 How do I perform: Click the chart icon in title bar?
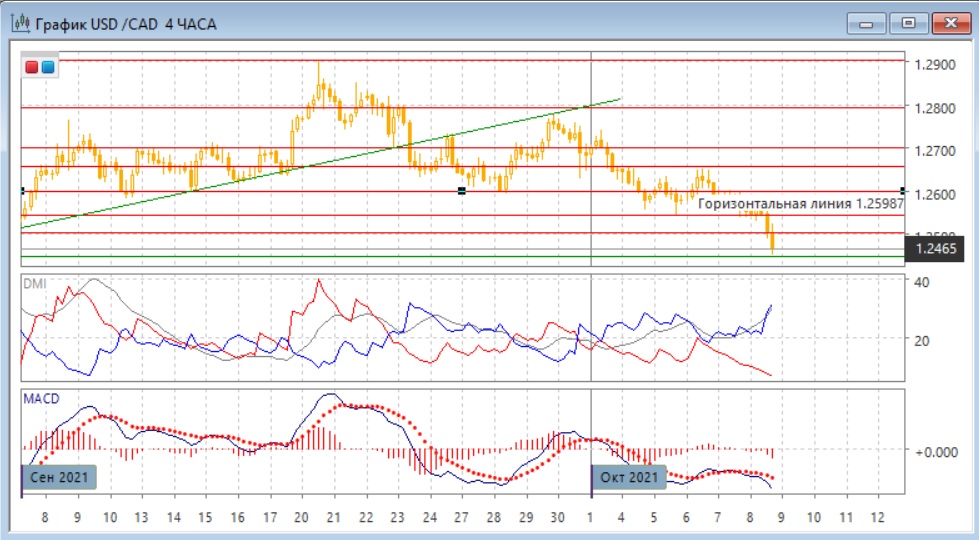coord(19,23)
